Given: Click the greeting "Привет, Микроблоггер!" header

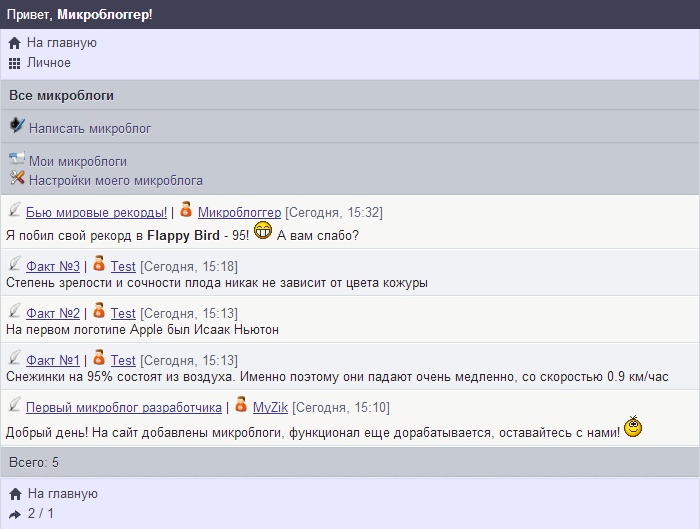Looking at the screenshot, I should click(x=79, y=15).
